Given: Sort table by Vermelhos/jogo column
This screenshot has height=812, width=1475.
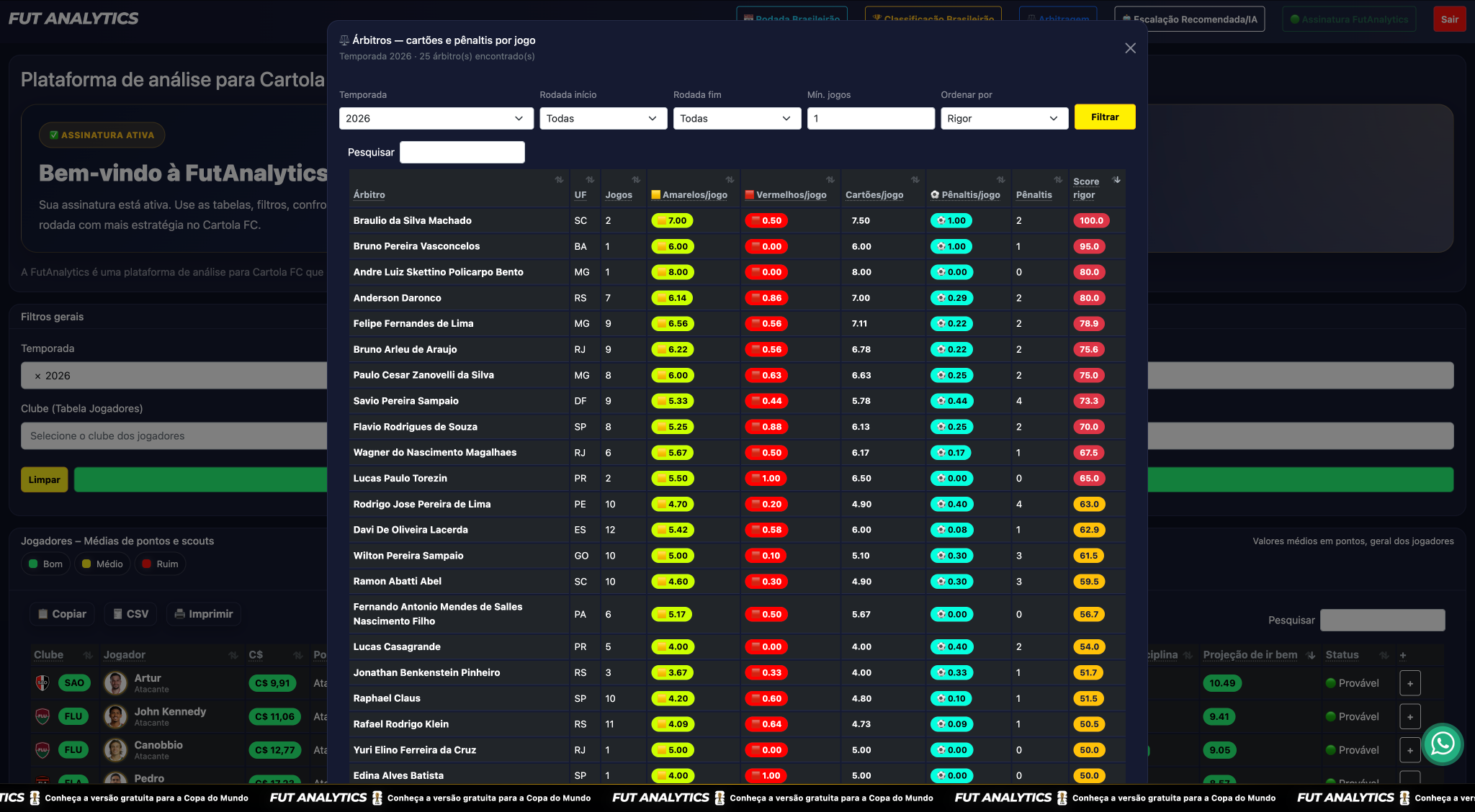Looking at the screenshot, I should pyautogui.click(x=790, y=189).
